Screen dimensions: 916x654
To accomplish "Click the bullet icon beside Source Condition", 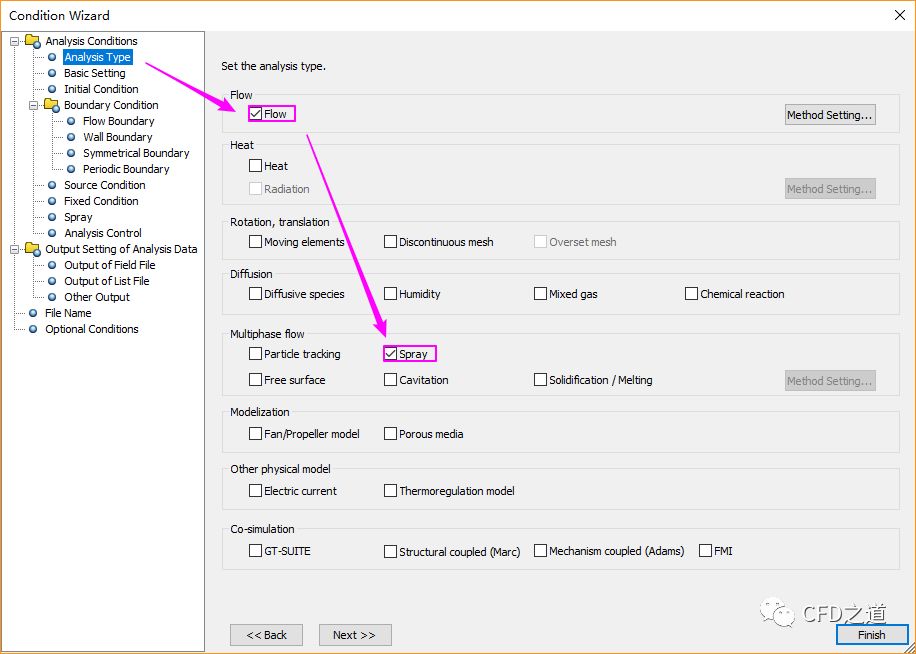I will [52, 185].
